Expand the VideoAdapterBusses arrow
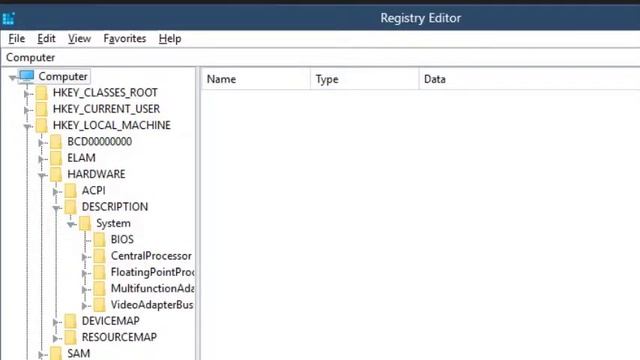Image resolution: width=640 pixels, height=360 pixels. 85,306
